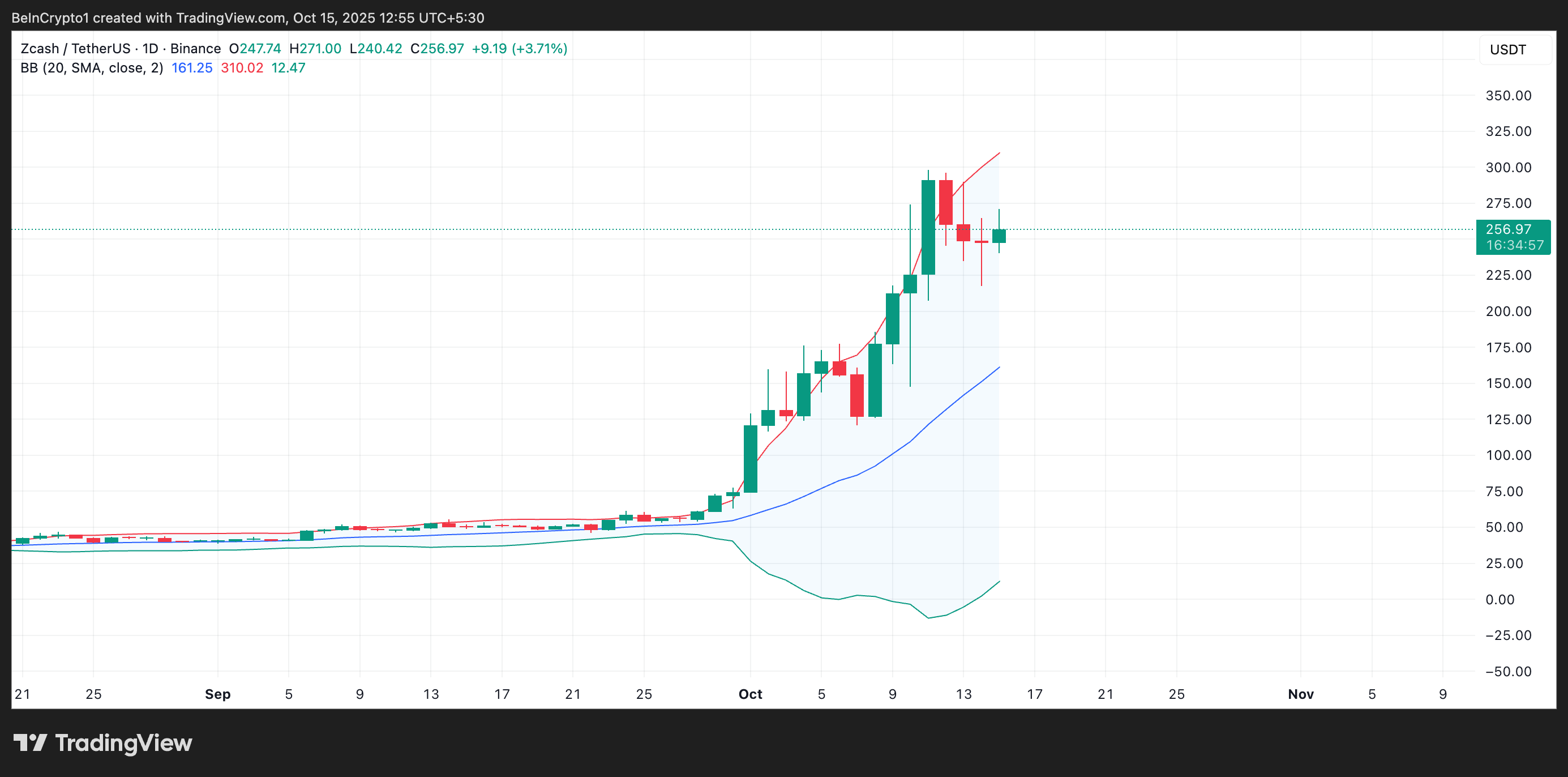1568x777 pixels.
Task: Click the green BB lower value 12.47
Action: [x=288, y=68]
